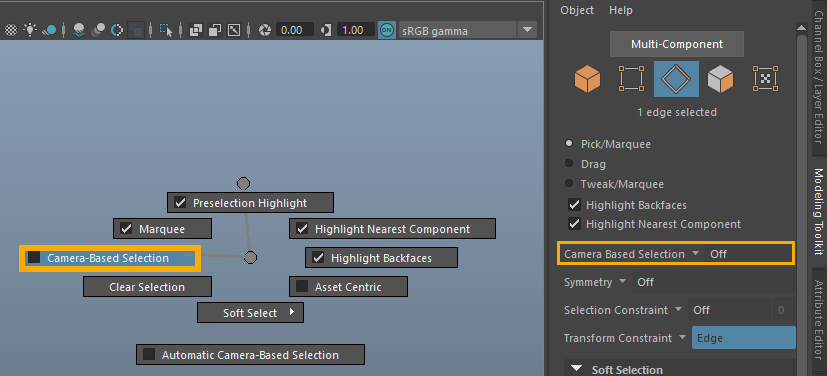Switch to Vertex selection mode icon
Screen dimensions: 827x376
(x=631, y=79)
